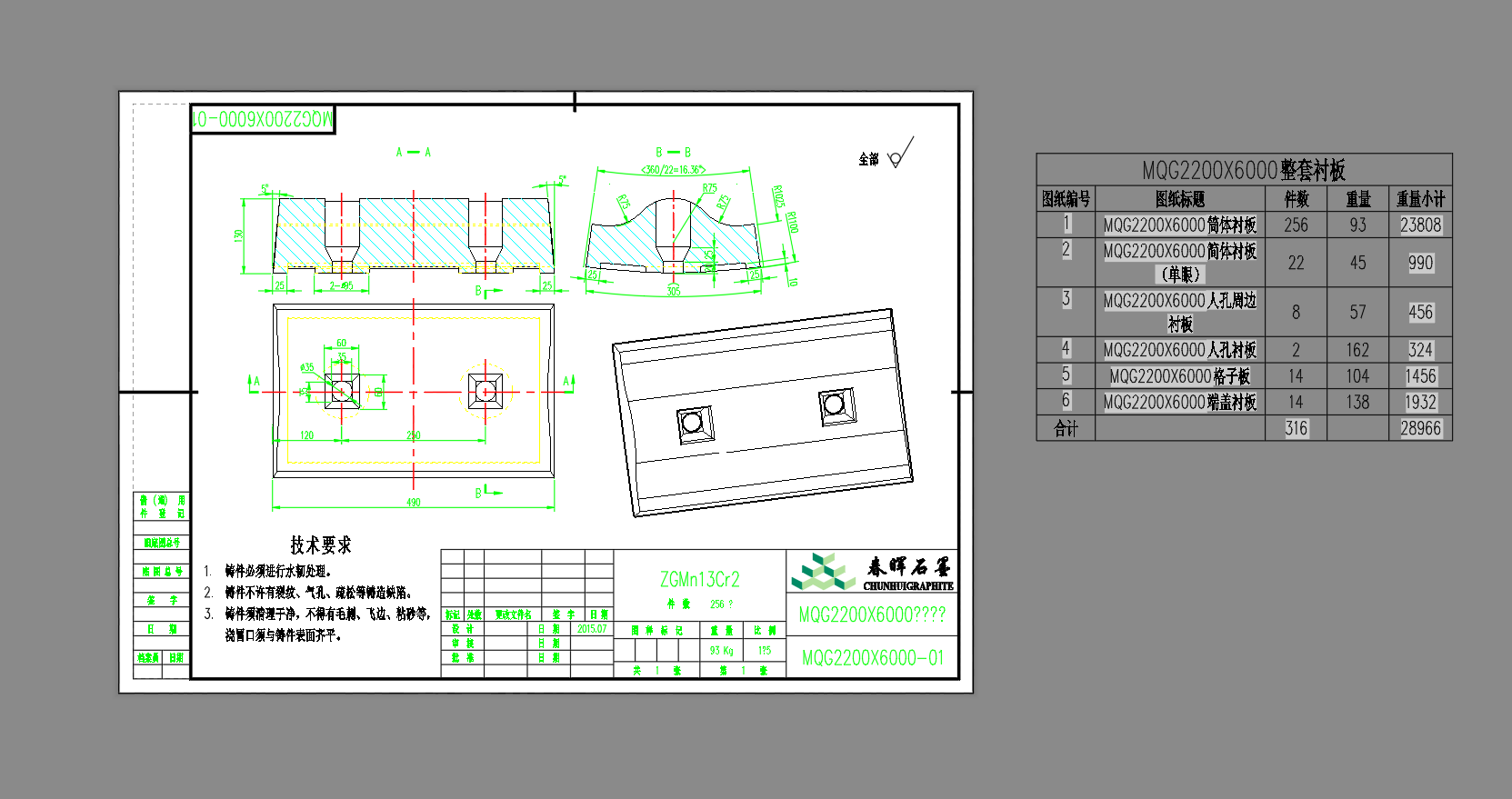Select the subtotal cell "324"
Image resolution: width=1512 pixels, height=799 pixels.
point(1420,350)
